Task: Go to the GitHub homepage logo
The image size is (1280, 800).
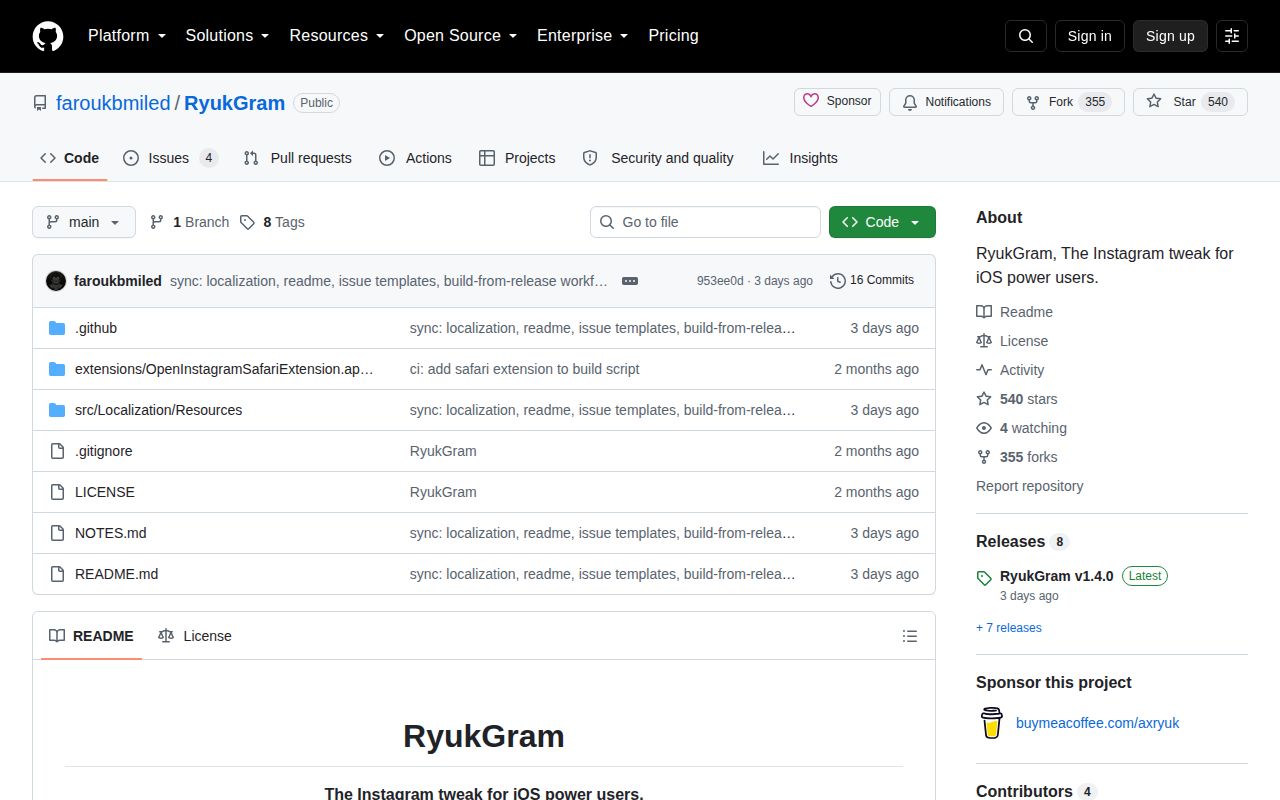Action: (48, 36)
